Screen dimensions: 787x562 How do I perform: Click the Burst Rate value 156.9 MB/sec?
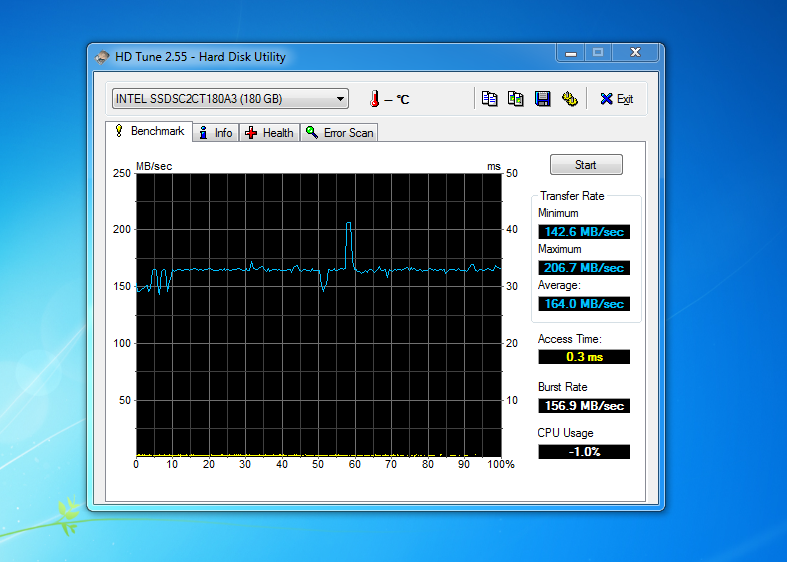coord(584,405)
